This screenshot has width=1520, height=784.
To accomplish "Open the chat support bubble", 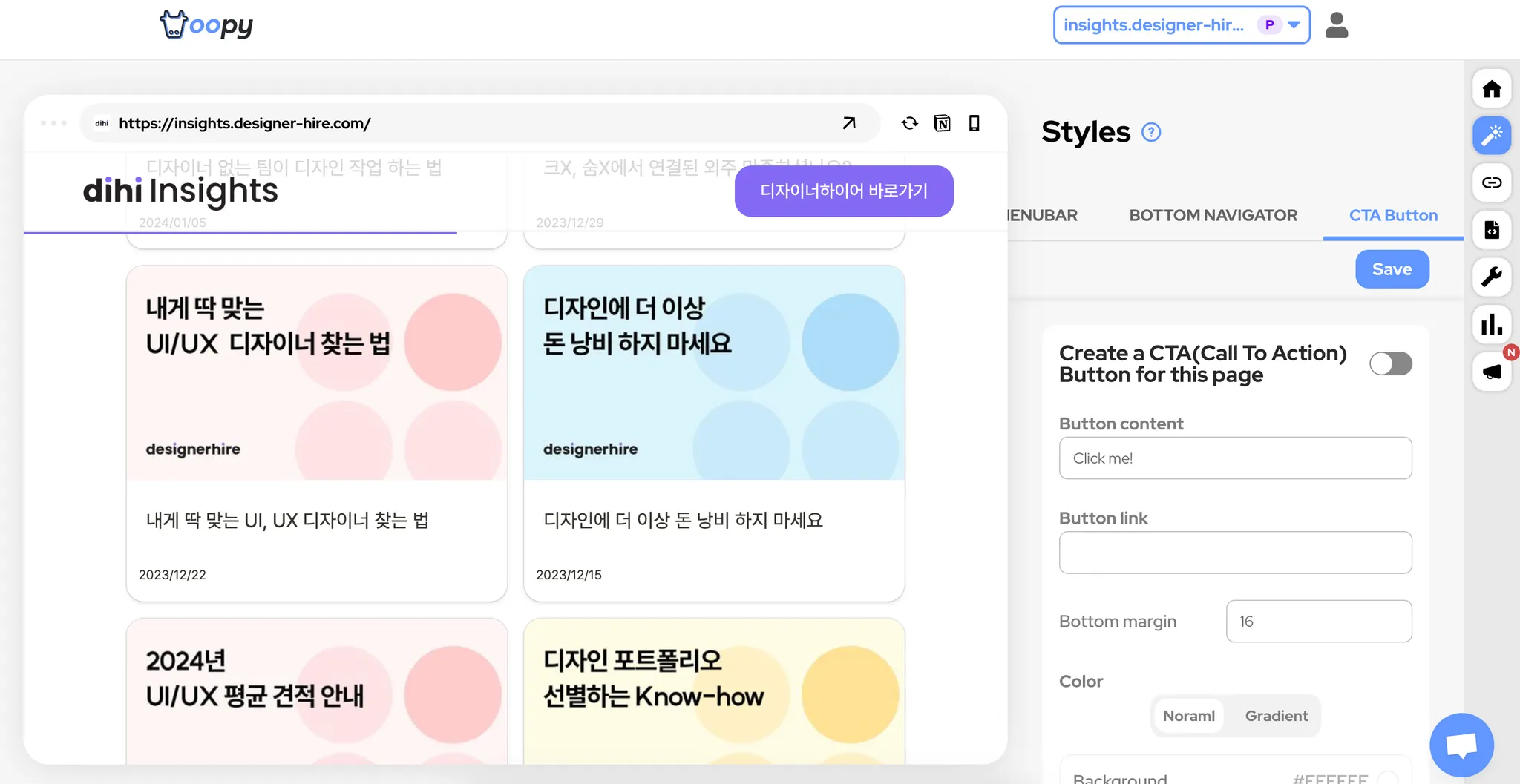I will pos(1461,745).
